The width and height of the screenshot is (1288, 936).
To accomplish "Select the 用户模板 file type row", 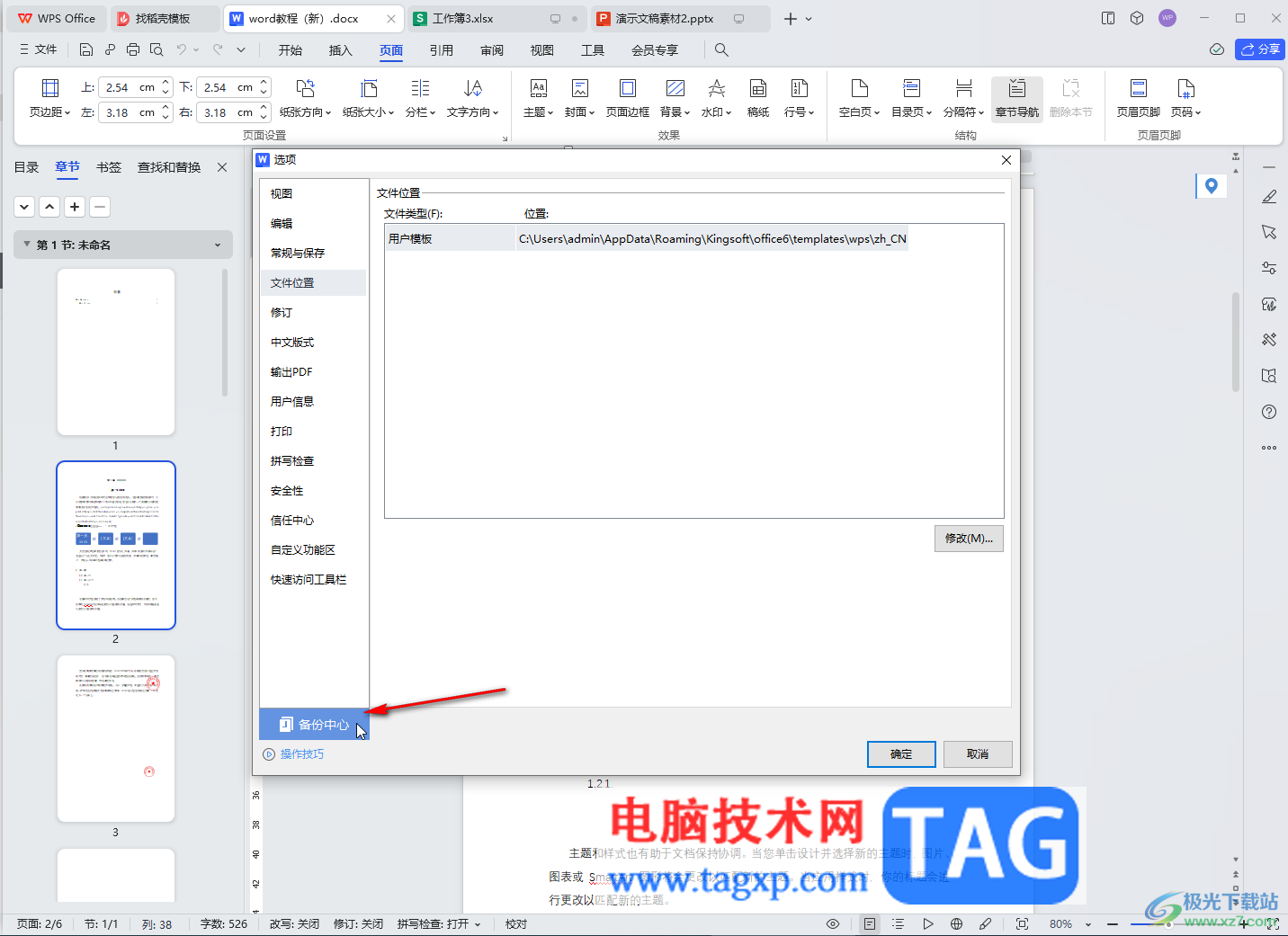I will (647, 238).
